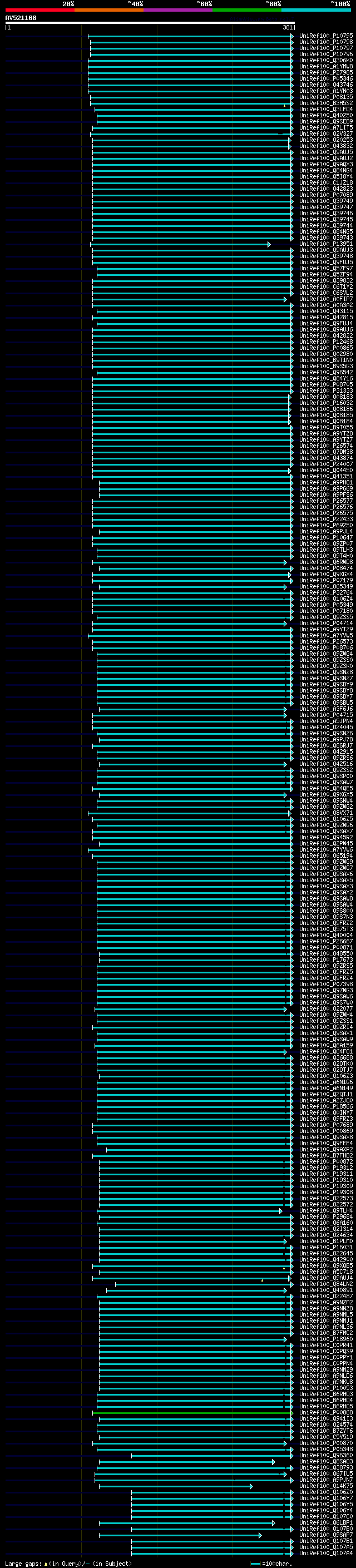356x1568 pixels.
Task: Select hit label UniRef100_Q39749
Action: [325, 201]
